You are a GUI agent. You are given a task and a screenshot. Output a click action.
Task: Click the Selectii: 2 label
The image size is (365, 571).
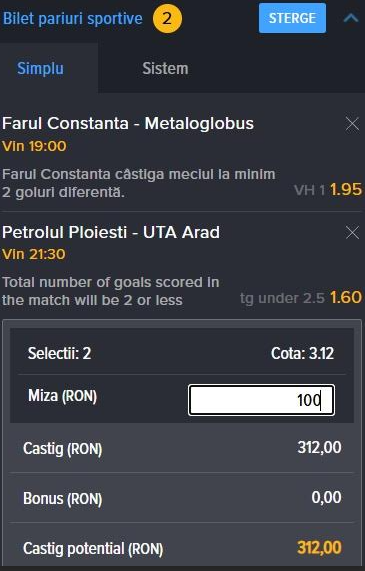(x=59, y=353)
